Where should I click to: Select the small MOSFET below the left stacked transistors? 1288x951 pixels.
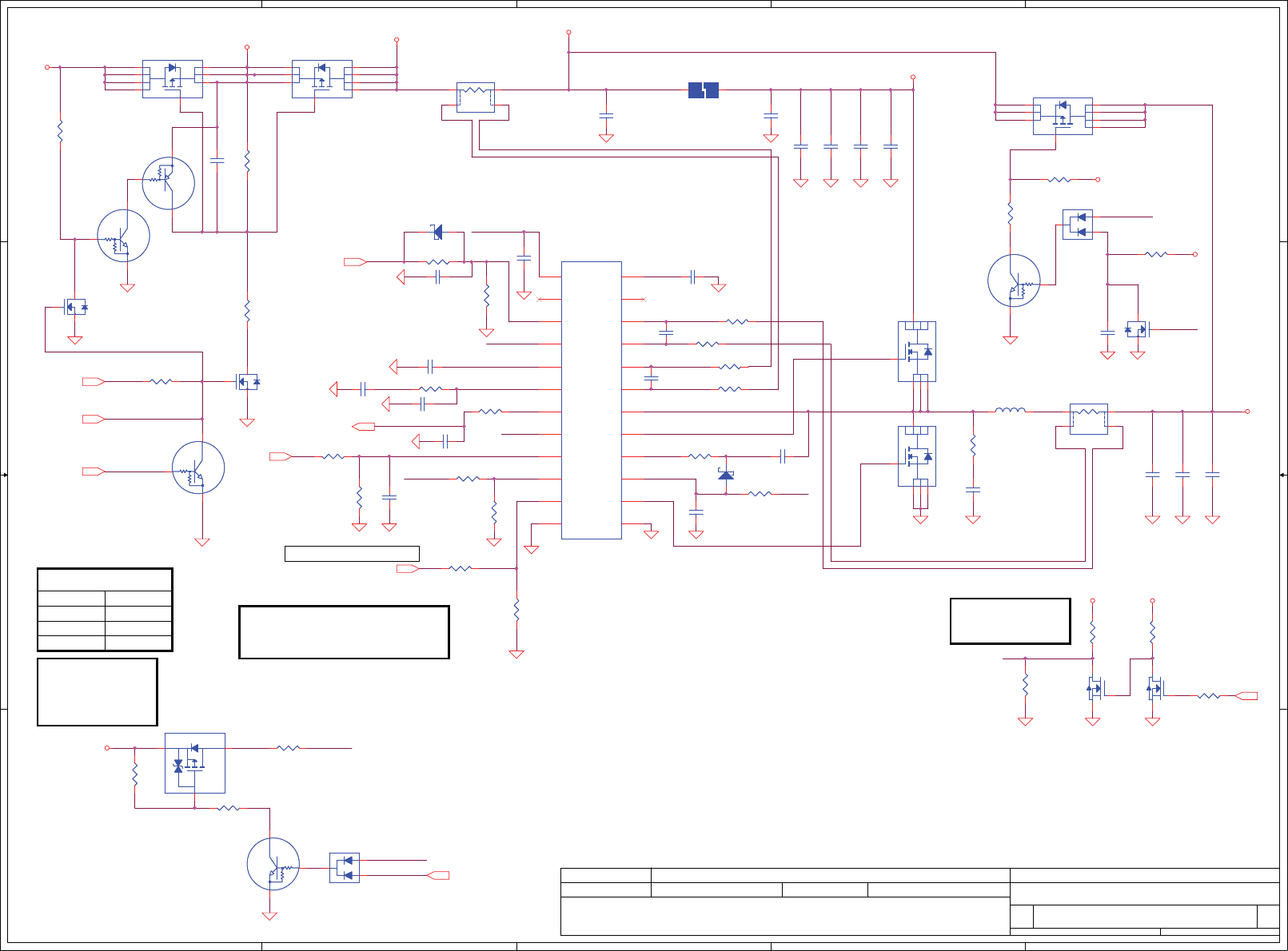click(x=75, y=307)
